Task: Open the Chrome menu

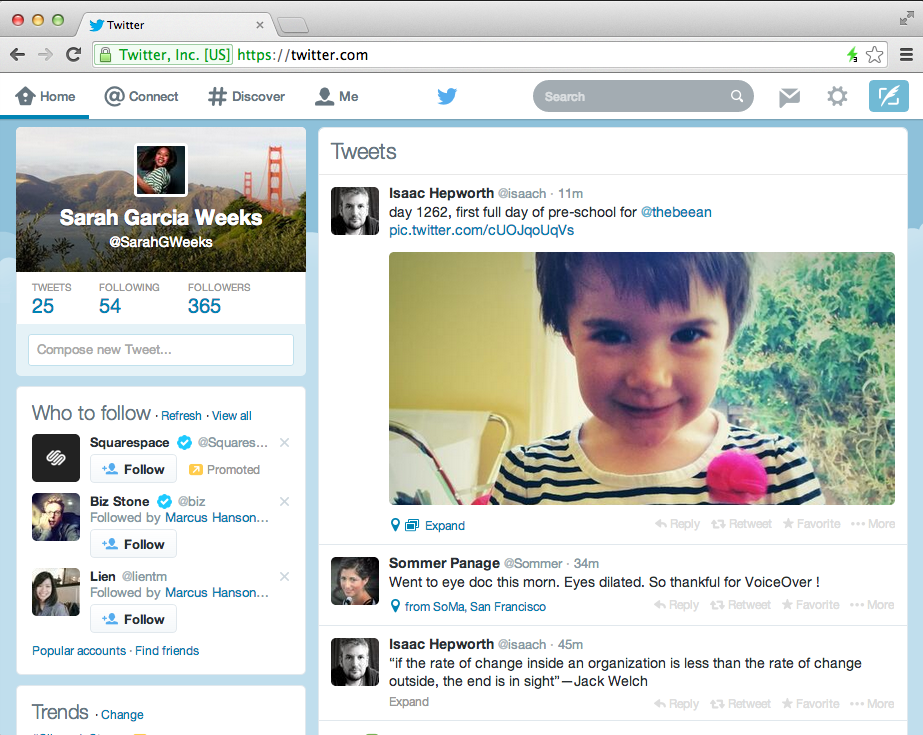Action: point(908,54)
